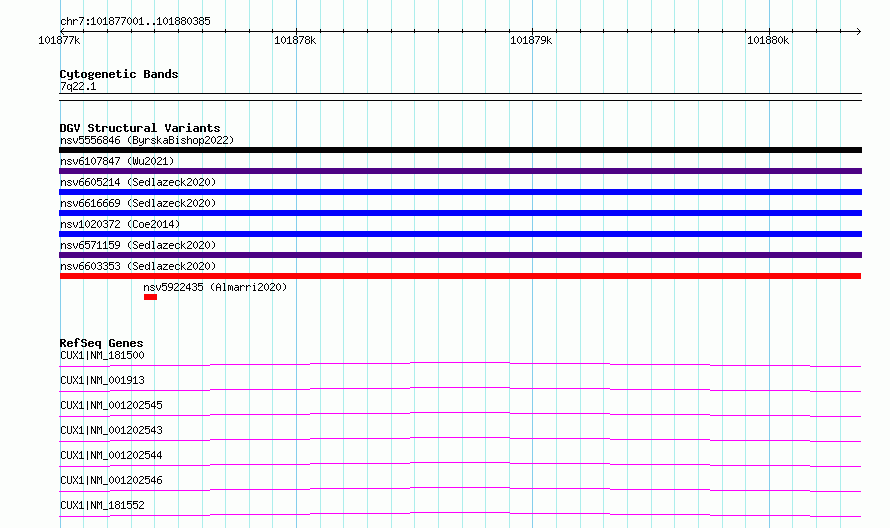890x528 pixels.
Task: Open nsv6603353 (Sedlazeck2020) label
Action: pyautogui.click(x=138, y=266)
